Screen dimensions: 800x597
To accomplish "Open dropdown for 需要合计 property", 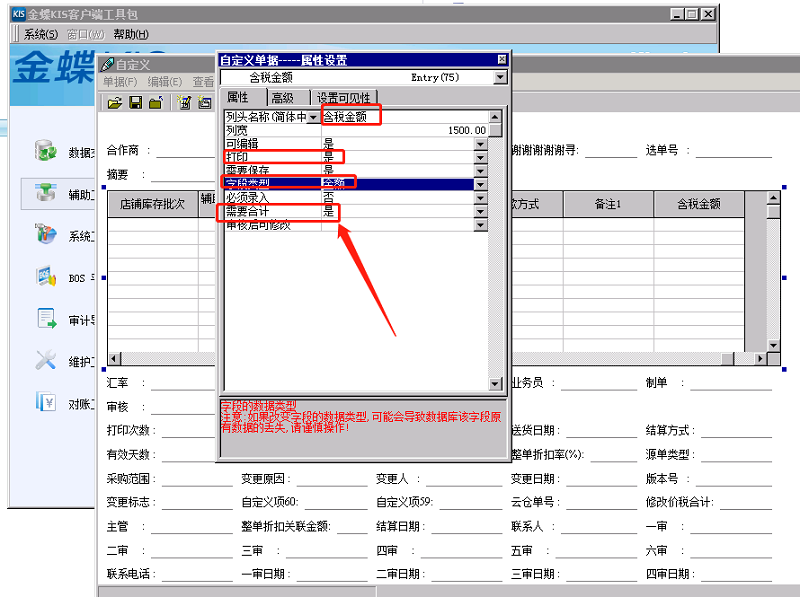I will point(480,212).
